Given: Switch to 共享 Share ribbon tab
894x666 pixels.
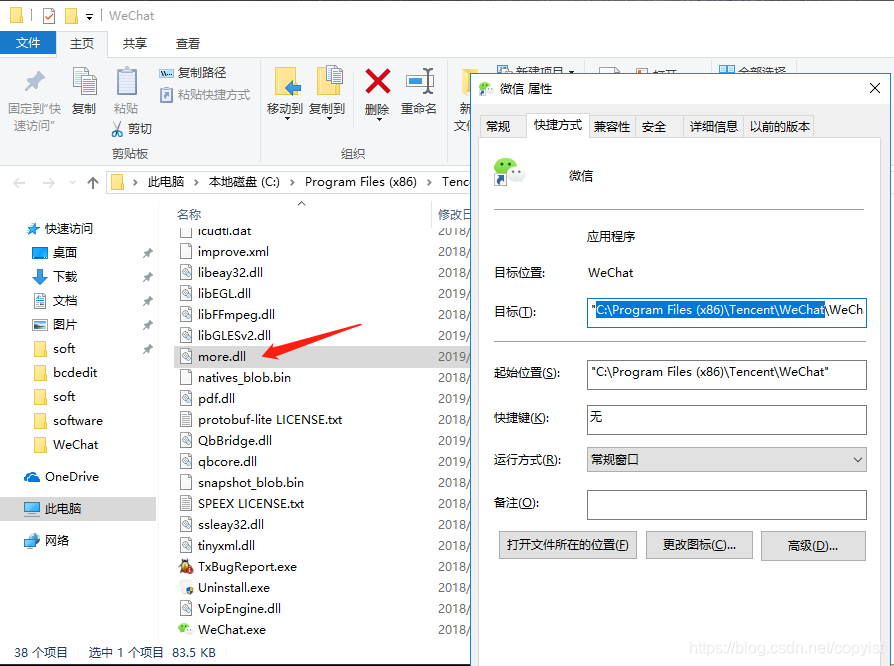Looking at the screenshot, I should [135, 43].
